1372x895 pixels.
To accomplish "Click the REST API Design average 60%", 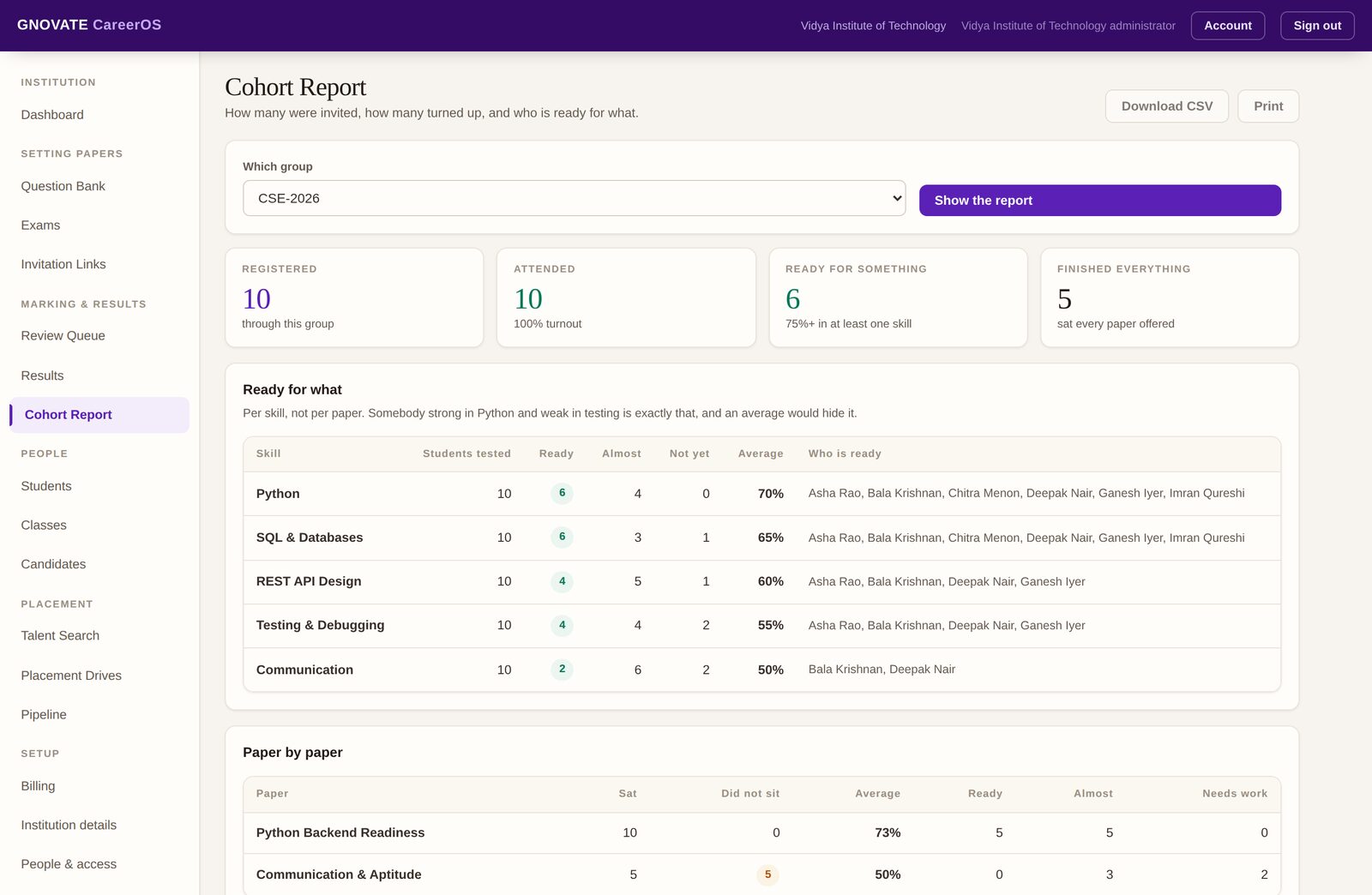I will pyautogui.click(x=770, y=581).
